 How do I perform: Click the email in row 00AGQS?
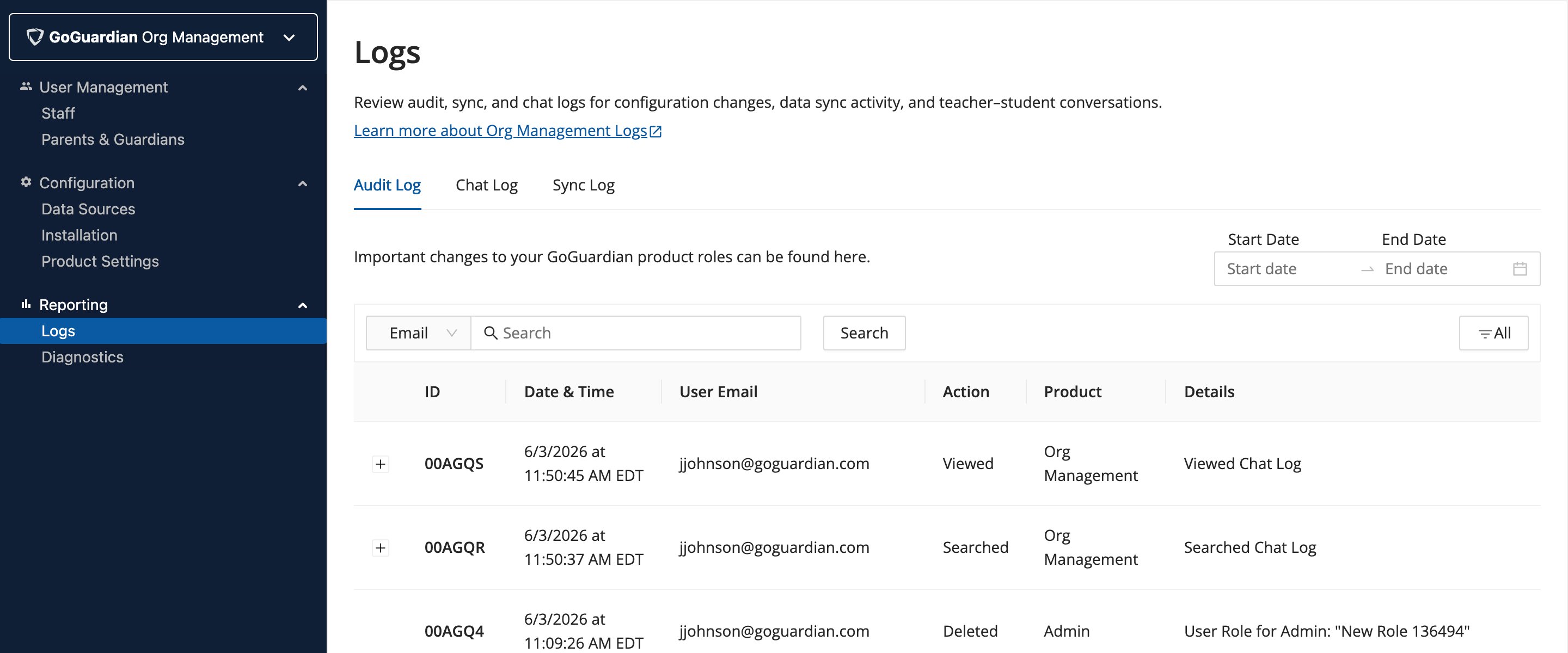(774, 464)
